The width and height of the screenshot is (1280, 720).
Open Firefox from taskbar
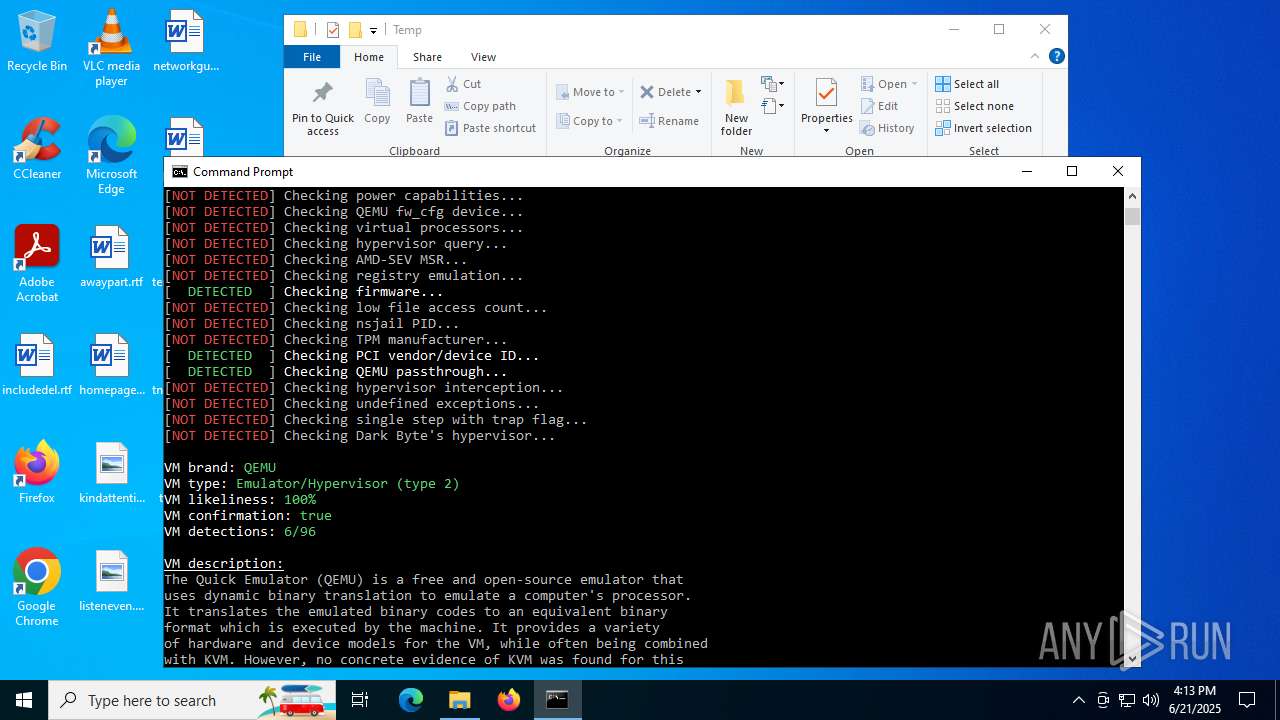509,700
